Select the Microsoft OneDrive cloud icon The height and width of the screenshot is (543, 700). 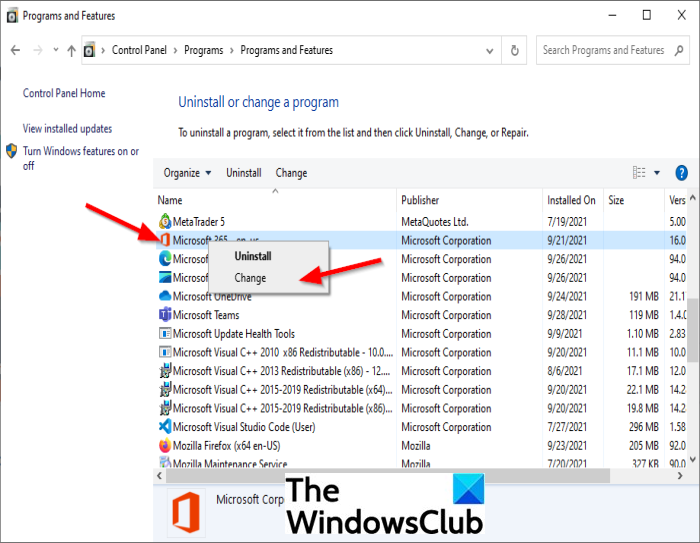[x=165, y=296]
